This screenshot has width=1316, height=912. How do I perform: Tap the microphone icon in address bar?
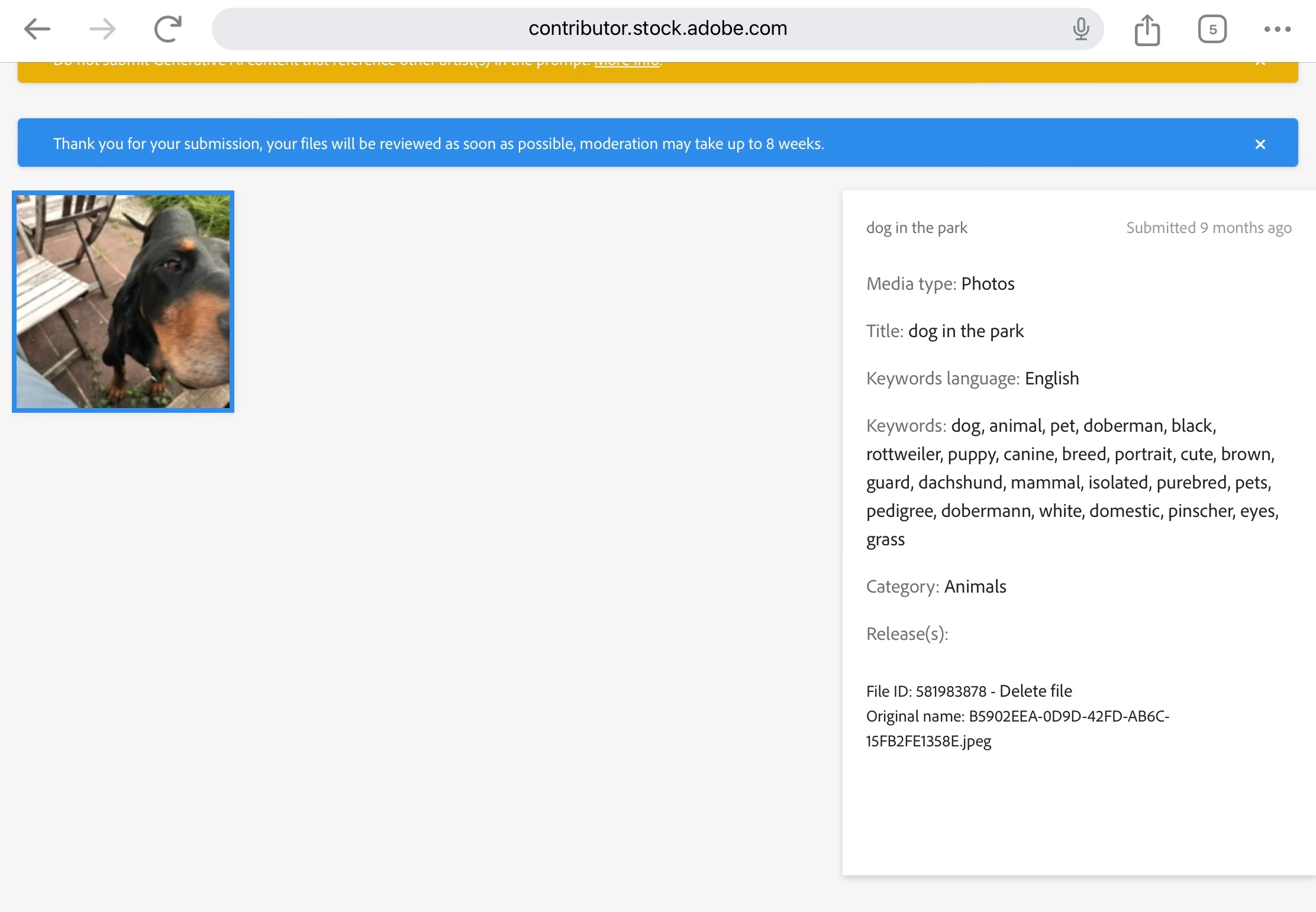(1080, 29)
